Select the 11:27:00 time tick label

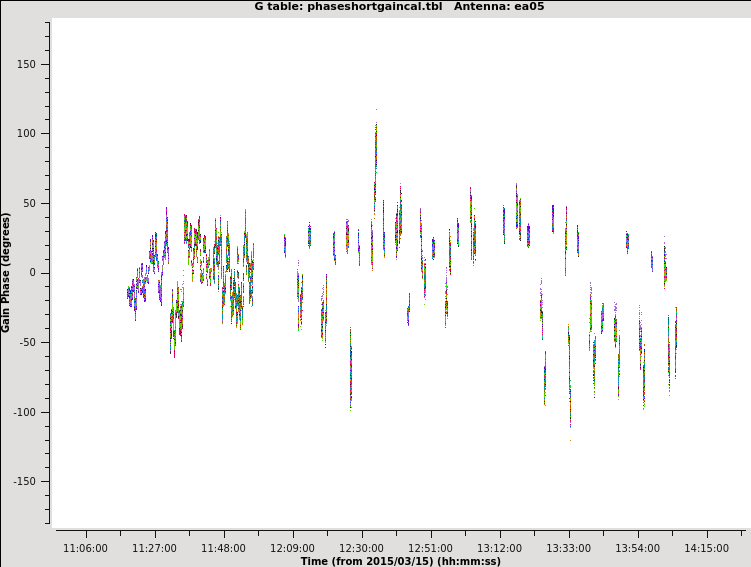[154, 548]
